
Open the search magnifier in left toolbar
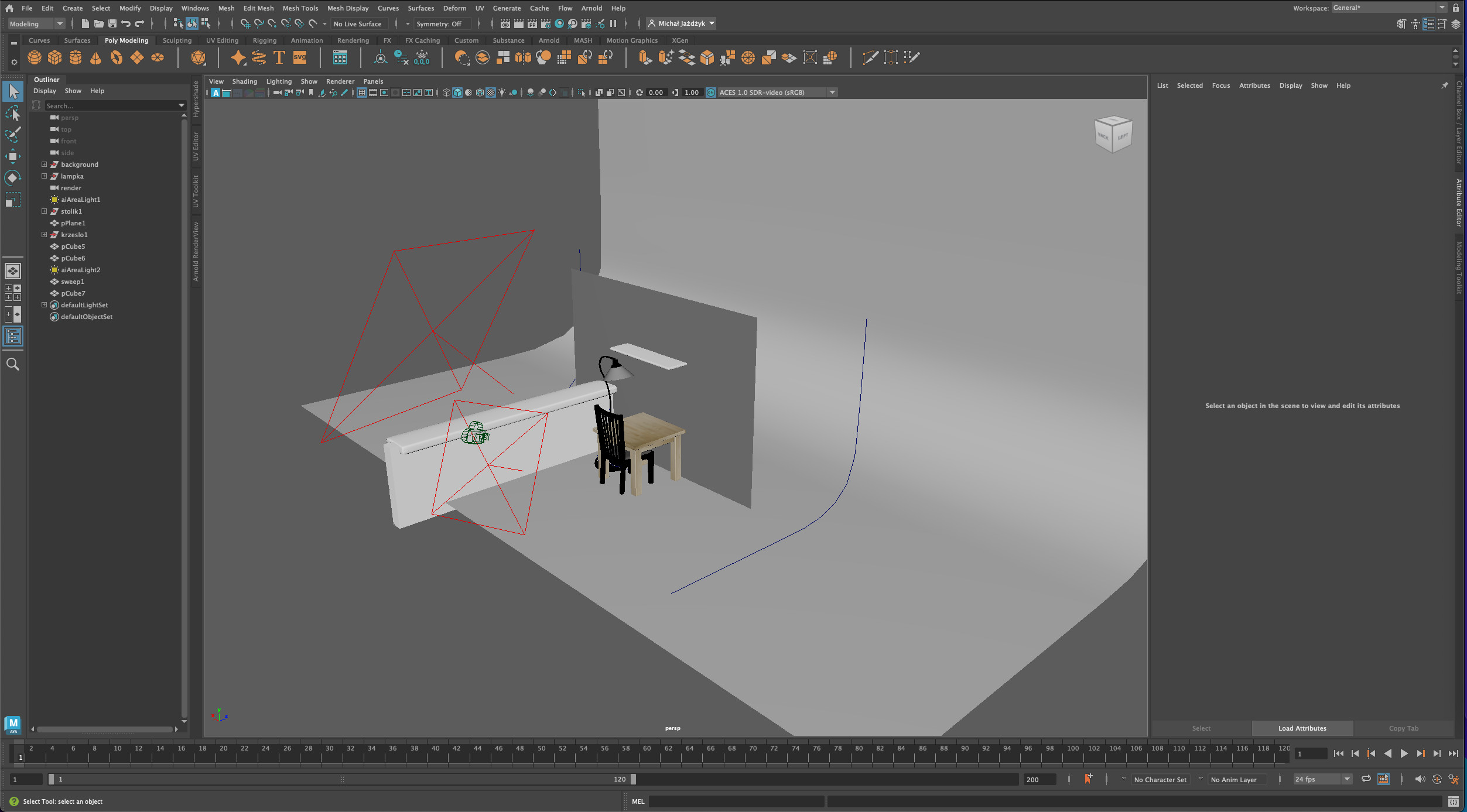[x=13, y=365]
